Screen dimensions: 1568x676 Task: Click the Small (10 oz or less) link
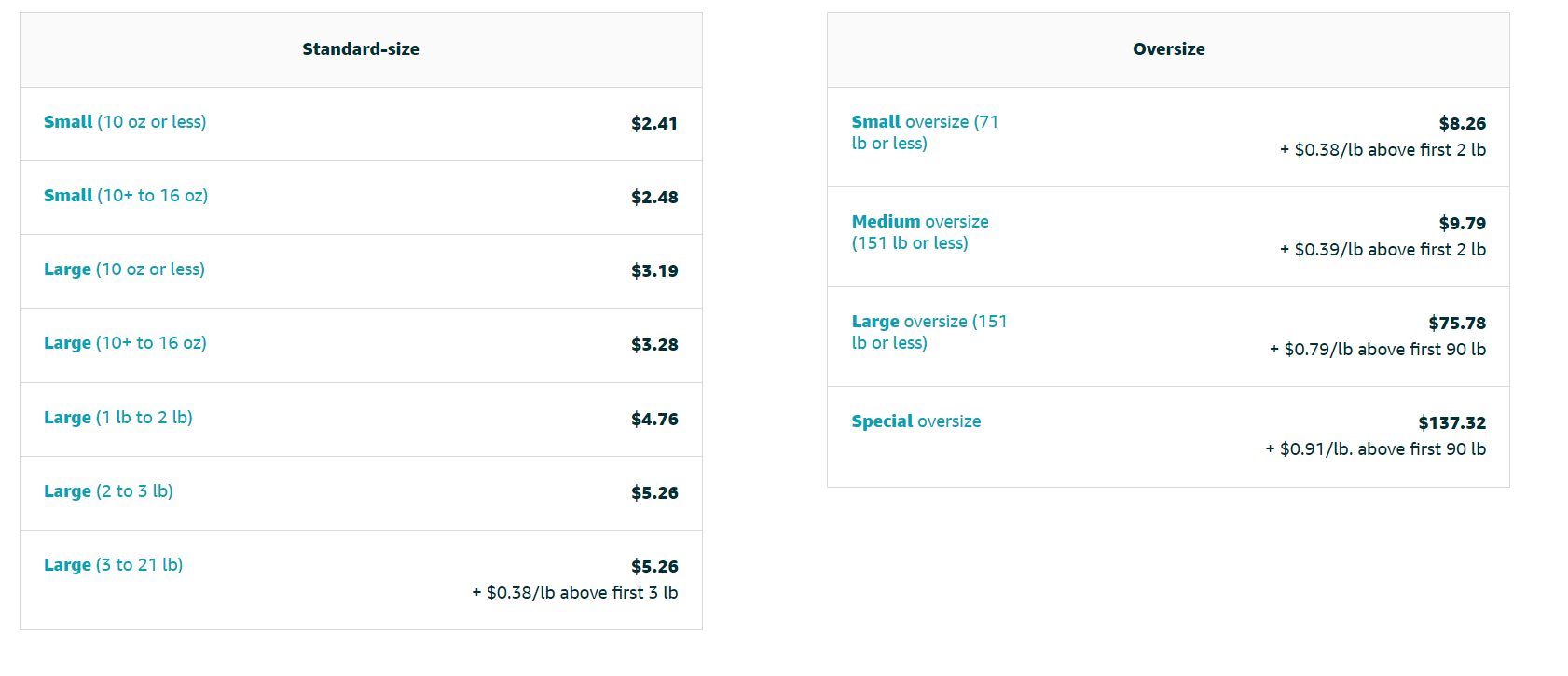click(125, 122)
